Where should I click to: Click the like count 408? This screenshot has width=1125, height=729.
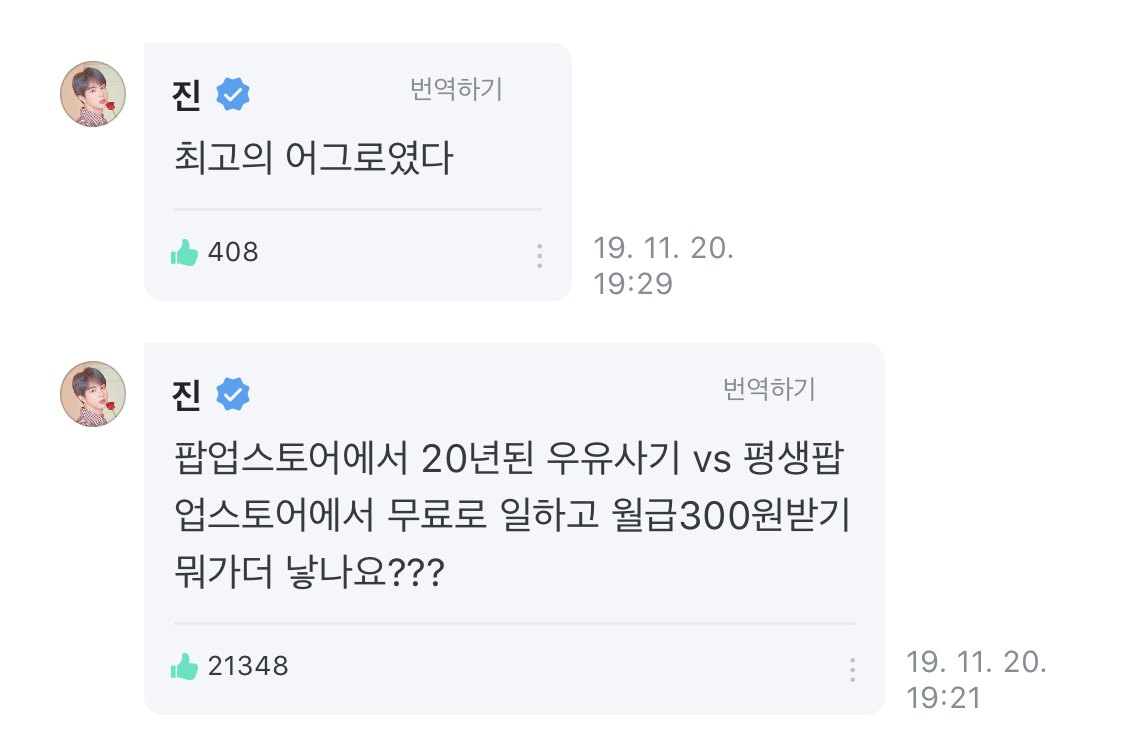(232, 252)
